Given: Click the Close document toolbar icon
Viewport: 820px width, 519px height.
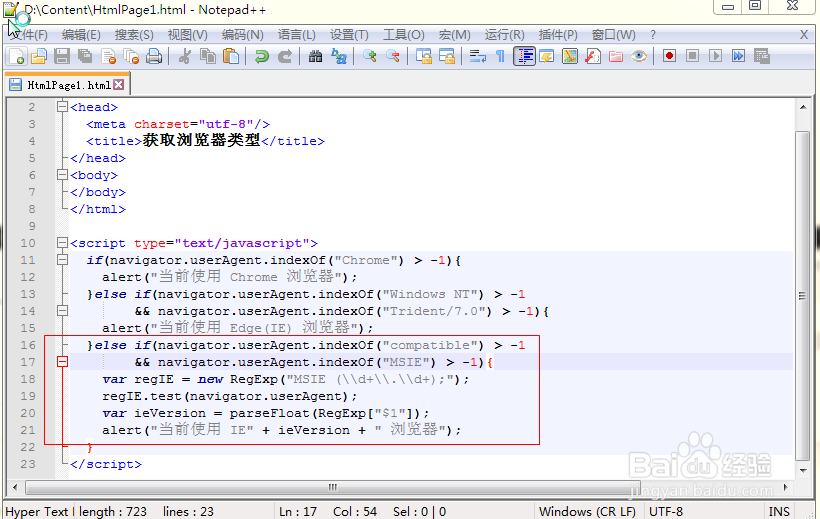Looking at the screenshot, I should click(x=108, y=56).
